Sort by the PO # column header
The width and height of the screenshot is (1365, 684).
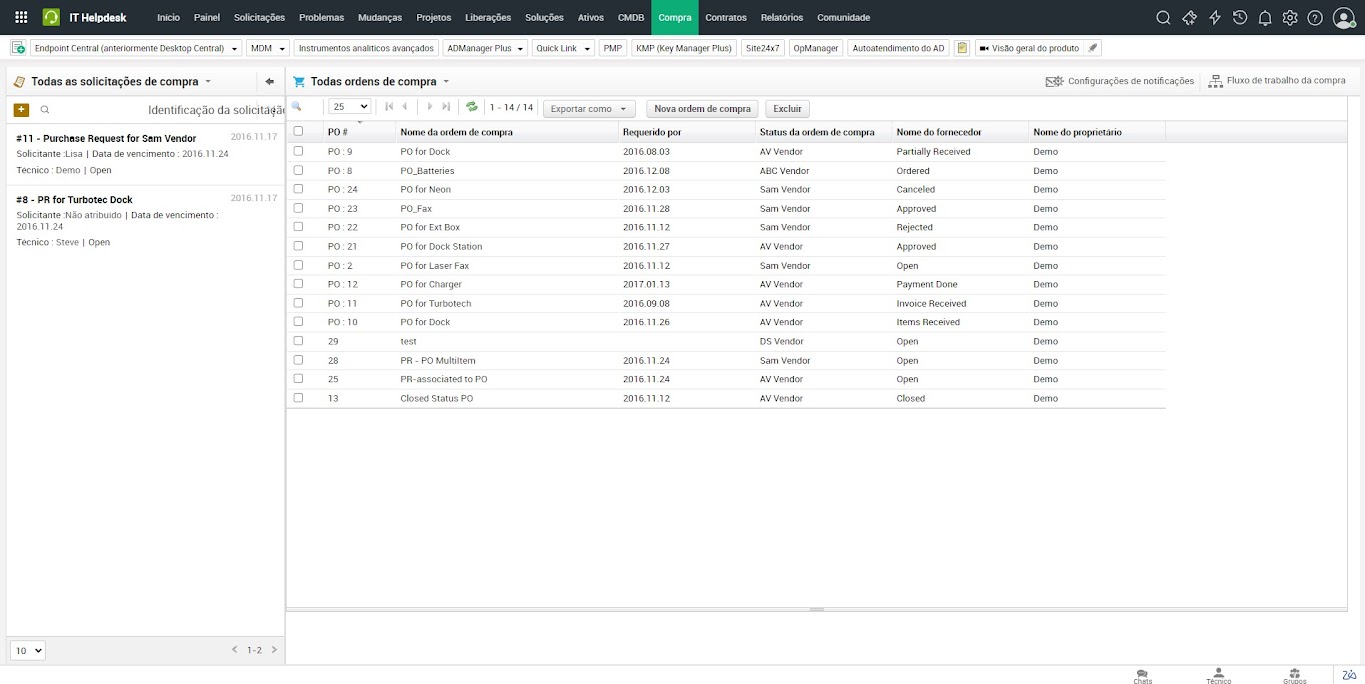338,132
